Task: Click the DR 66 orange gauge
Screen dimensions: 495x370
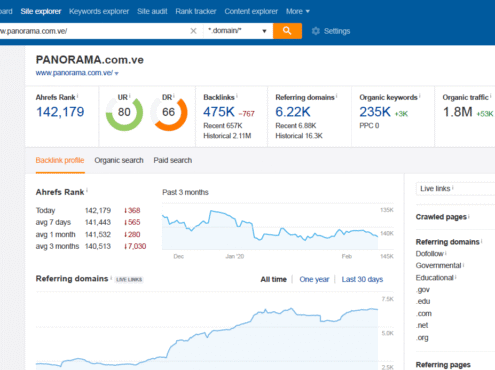Action: (169, 112)
